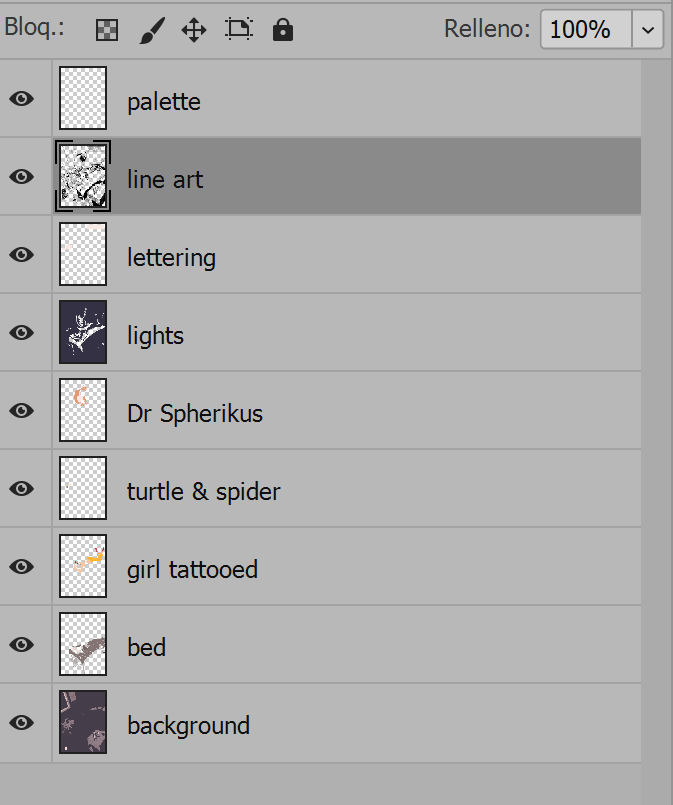
Task: Click the Relleno 100% input field
Action: (585, 30)
